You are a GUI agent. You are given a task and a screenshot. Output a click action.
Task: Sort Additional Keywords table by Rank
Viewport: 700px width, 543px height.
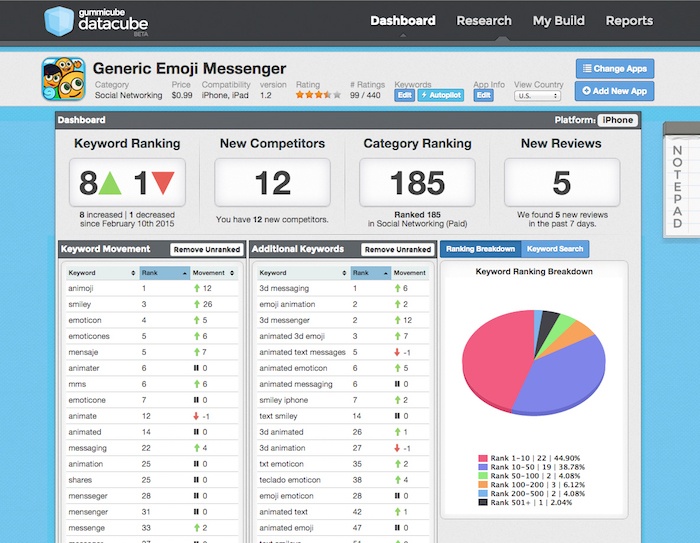click(x=370, y=273)
